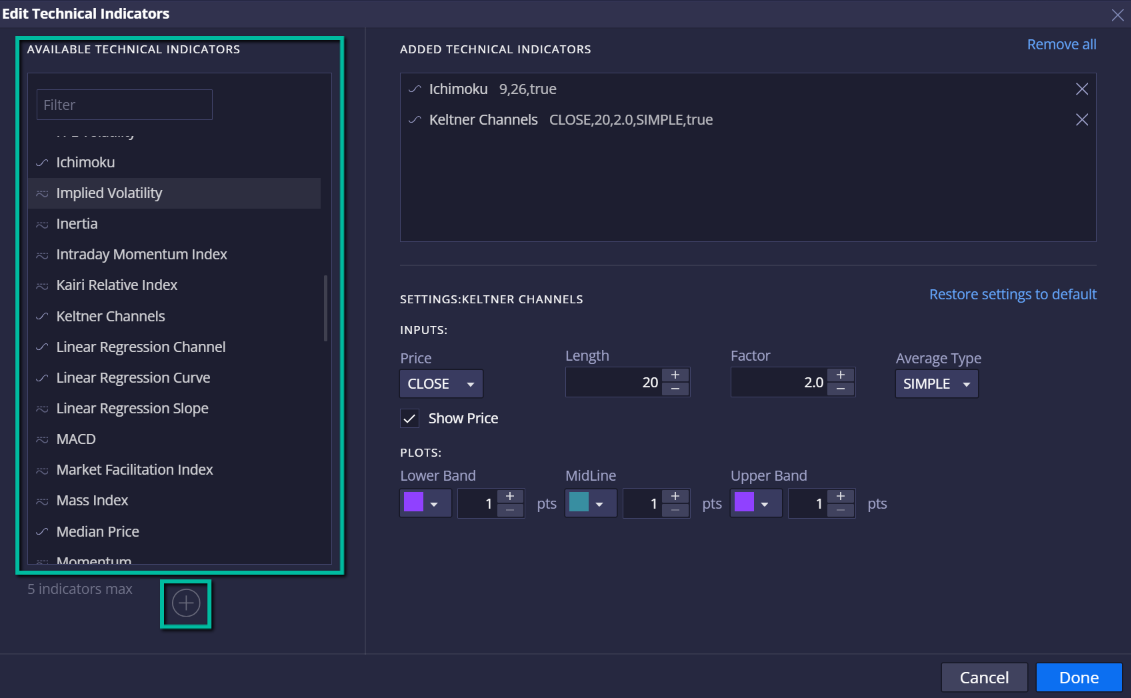The width and height of the screenshot is (1131, 698).
Task: Click the icon beside Median Price
Action: pyautogui.click(x=43, y=531)
